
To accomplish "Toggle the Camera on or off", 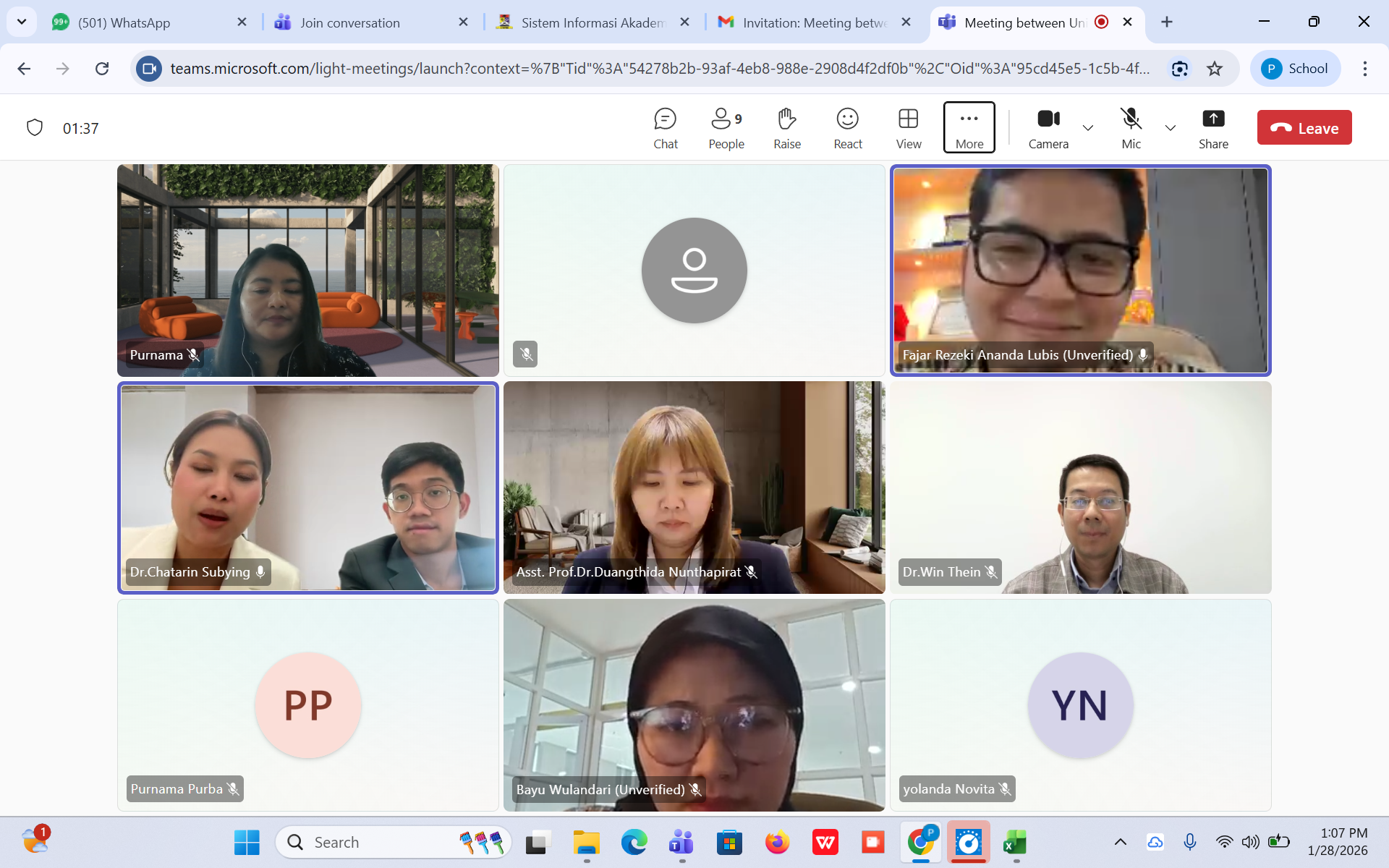I will coord(1048,128).
